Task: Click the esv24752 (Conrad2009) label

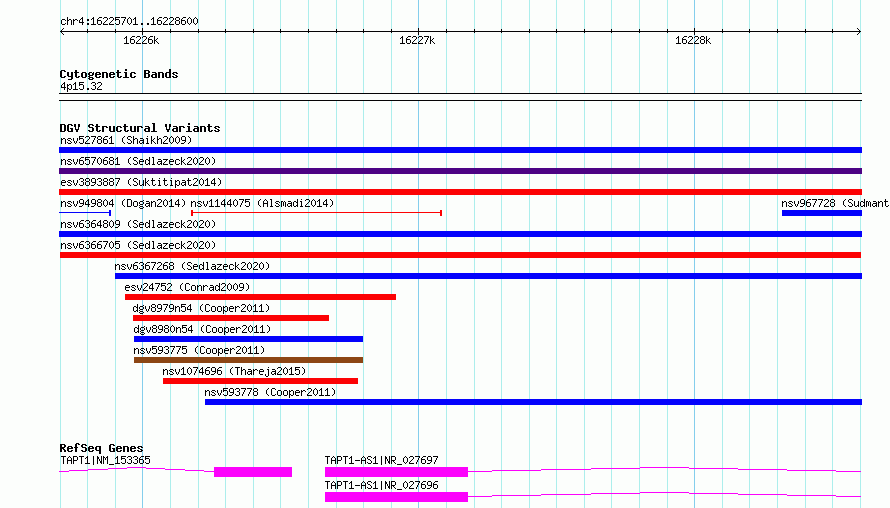Action: point(187,287)
